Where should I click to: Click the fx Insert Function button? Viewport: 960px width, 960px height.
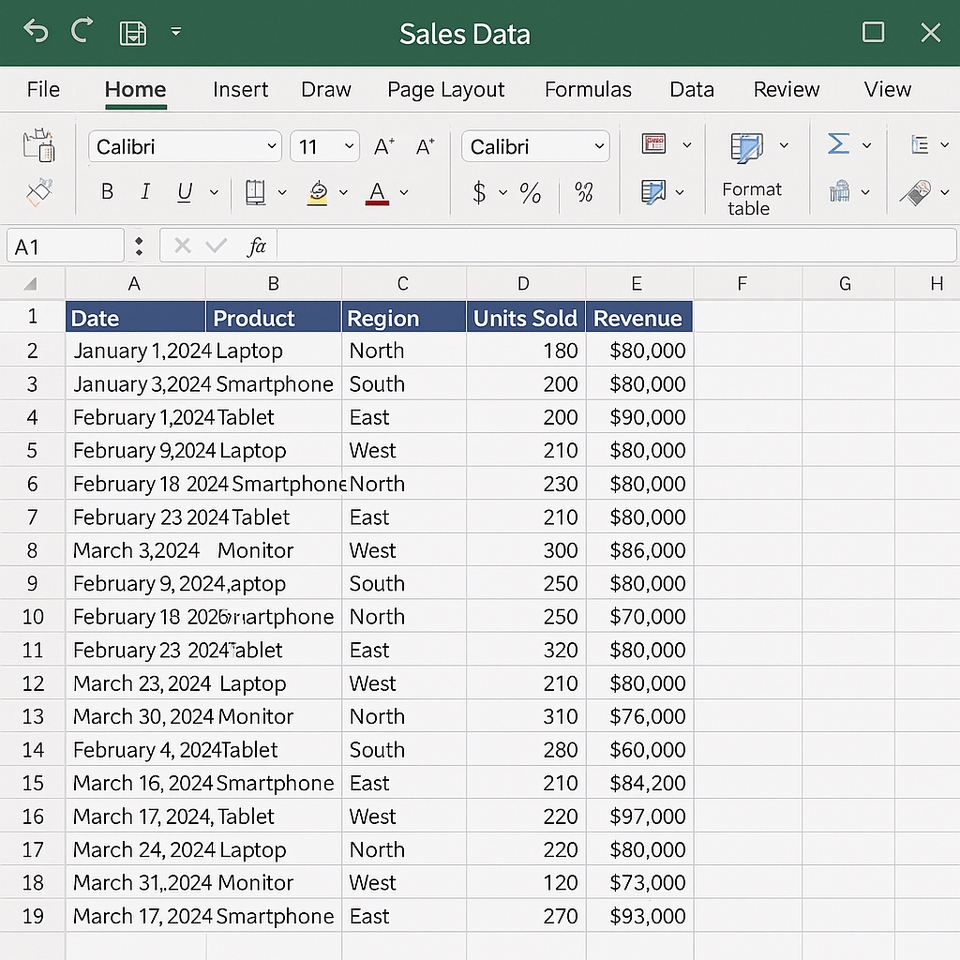point(257,246)
